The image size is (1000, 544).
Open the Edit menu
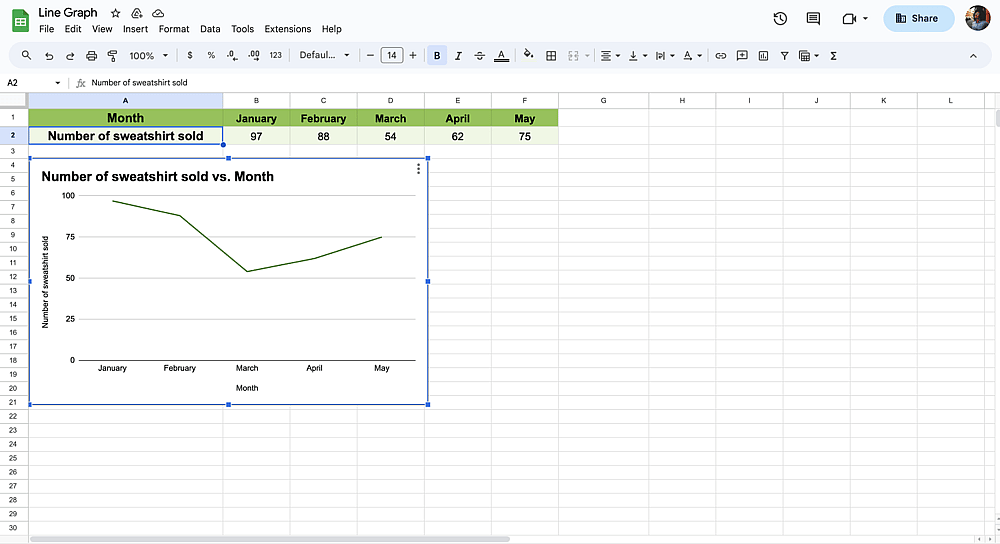tap(73, 29)
